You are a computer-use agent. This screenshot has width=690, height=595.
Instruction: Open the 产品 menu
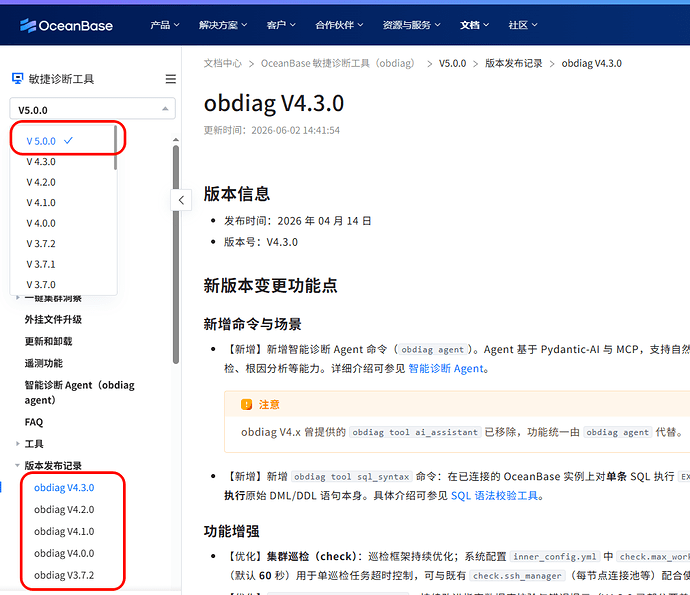165,25
